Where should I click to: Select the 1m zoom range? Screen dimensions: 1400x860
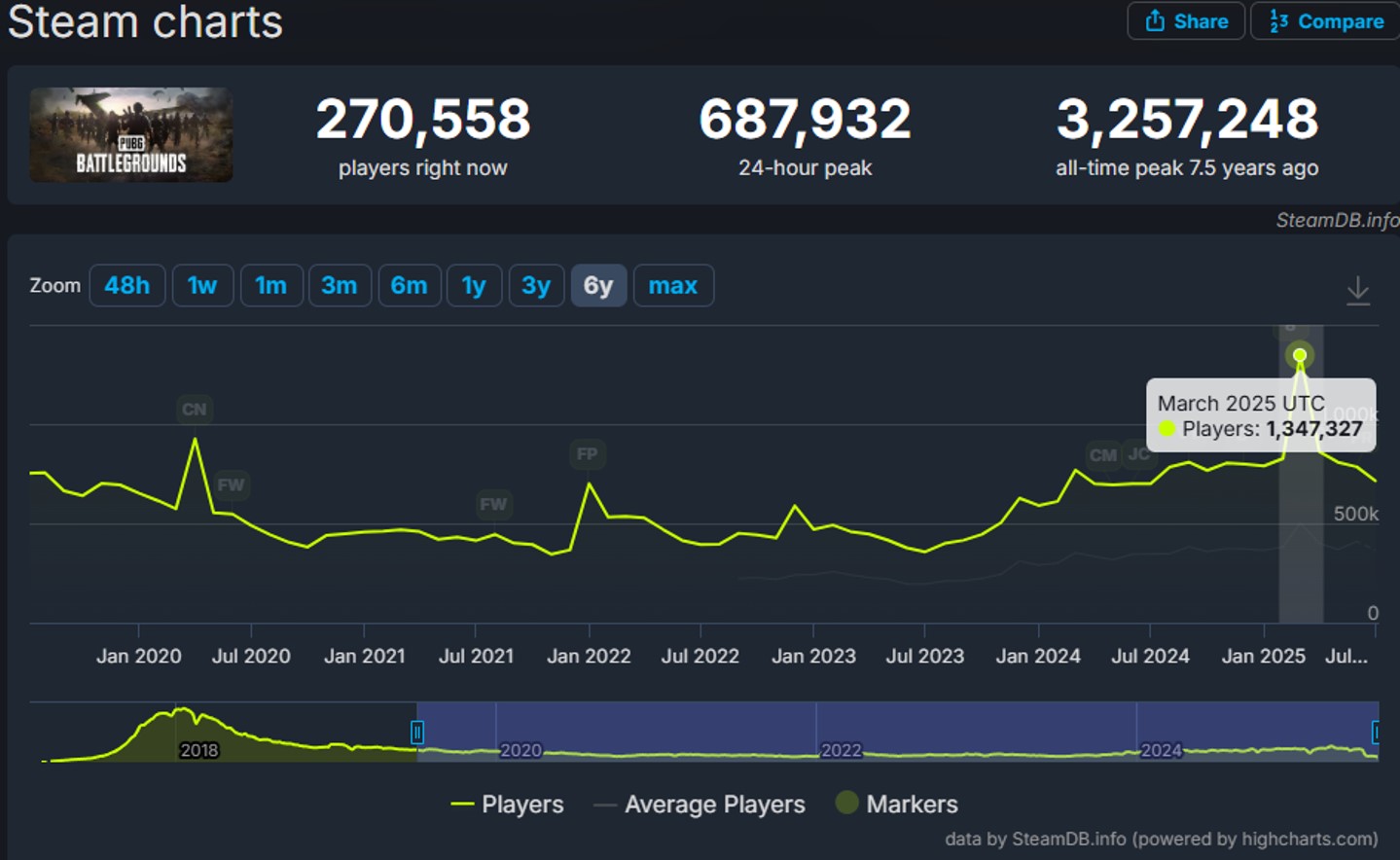pyautogui.click(x=271, y=286)
